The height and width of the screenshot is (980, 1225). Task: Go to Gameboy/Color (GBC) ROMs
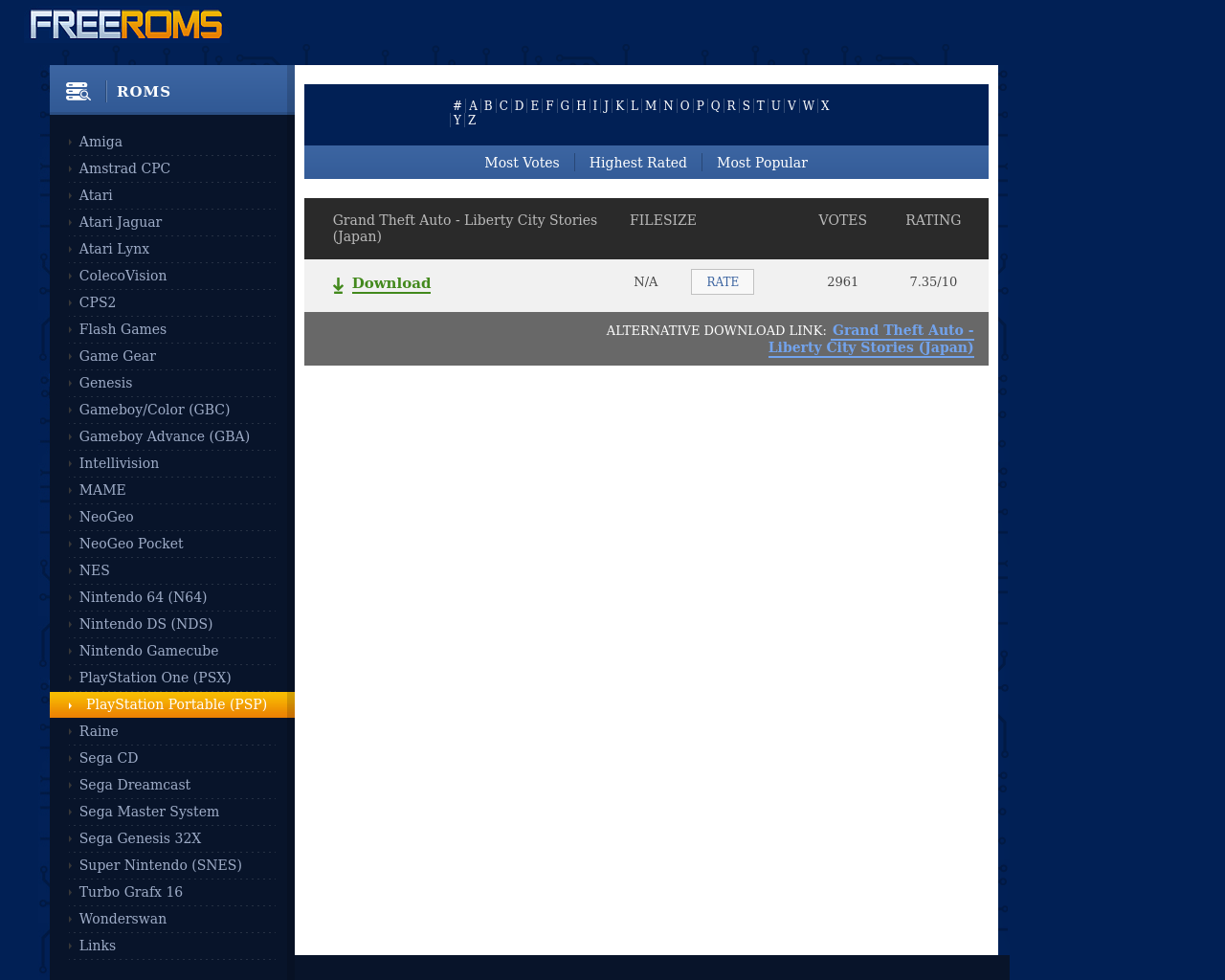click(154, 410)
